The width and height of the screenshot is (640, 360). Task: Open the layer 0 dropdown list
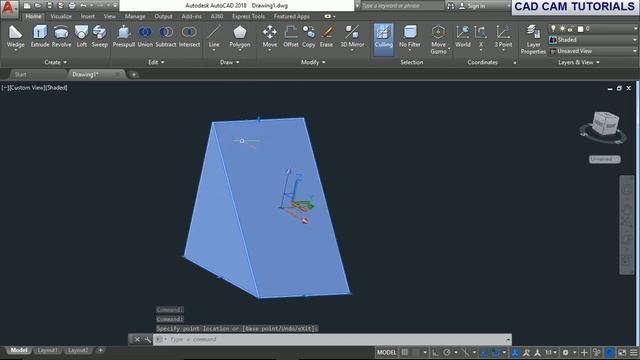point(593,29)
